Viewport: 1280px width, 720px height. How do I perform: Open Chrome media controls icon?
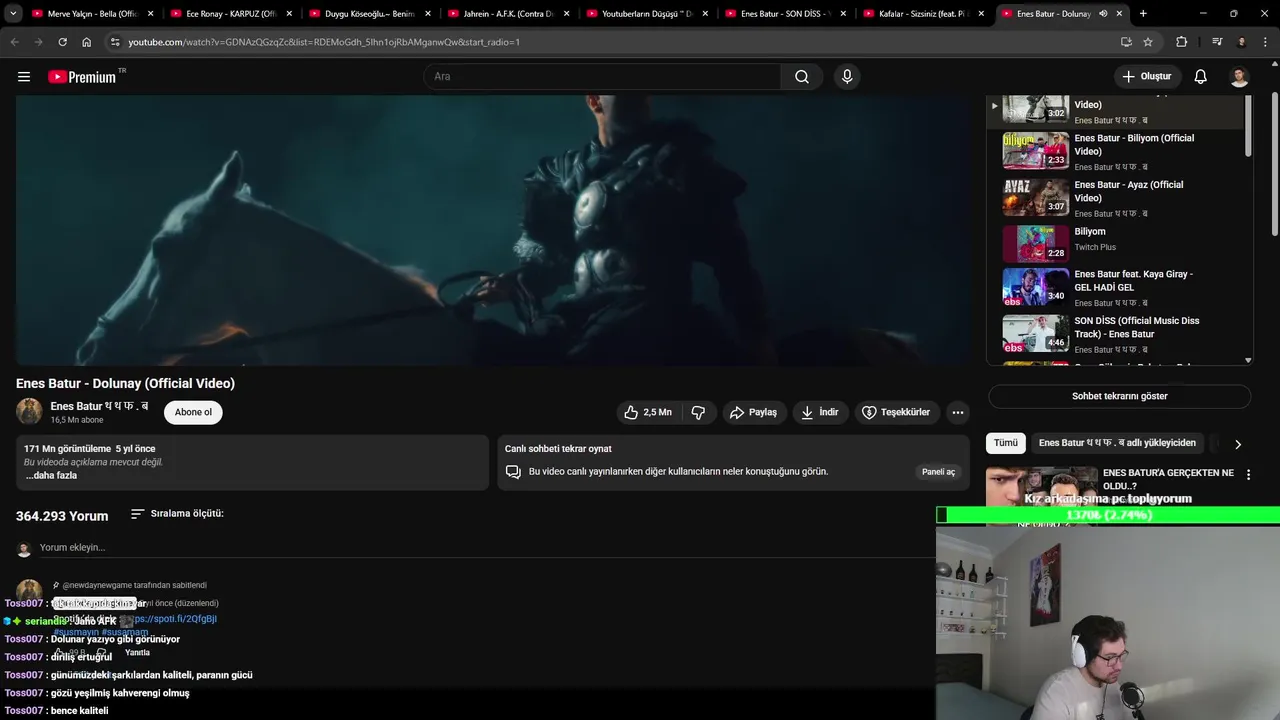point(1217,42)
